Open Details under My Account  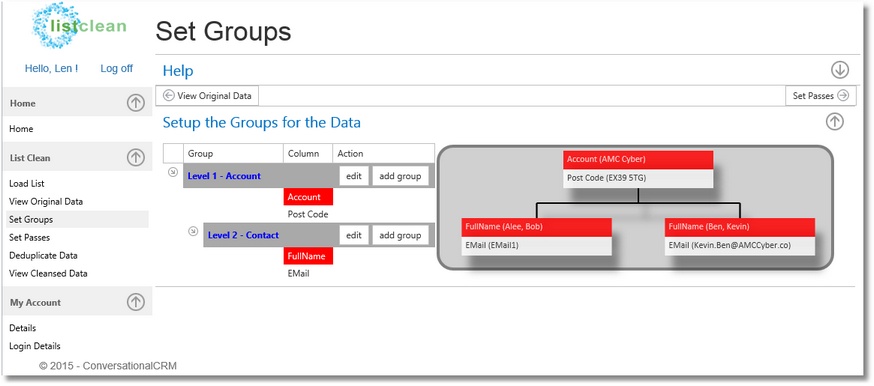tap(22, 328)
